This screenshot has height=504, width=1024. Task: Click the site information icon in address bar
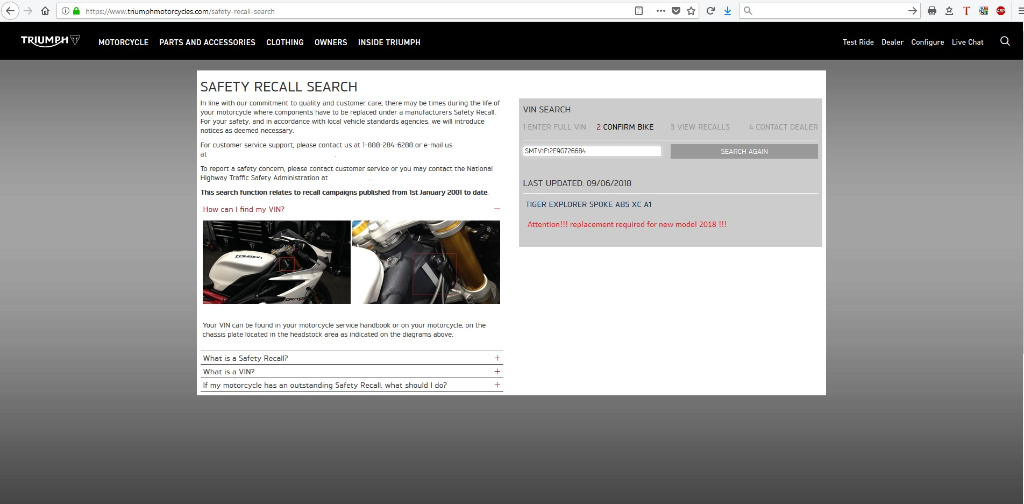[65, 11]
